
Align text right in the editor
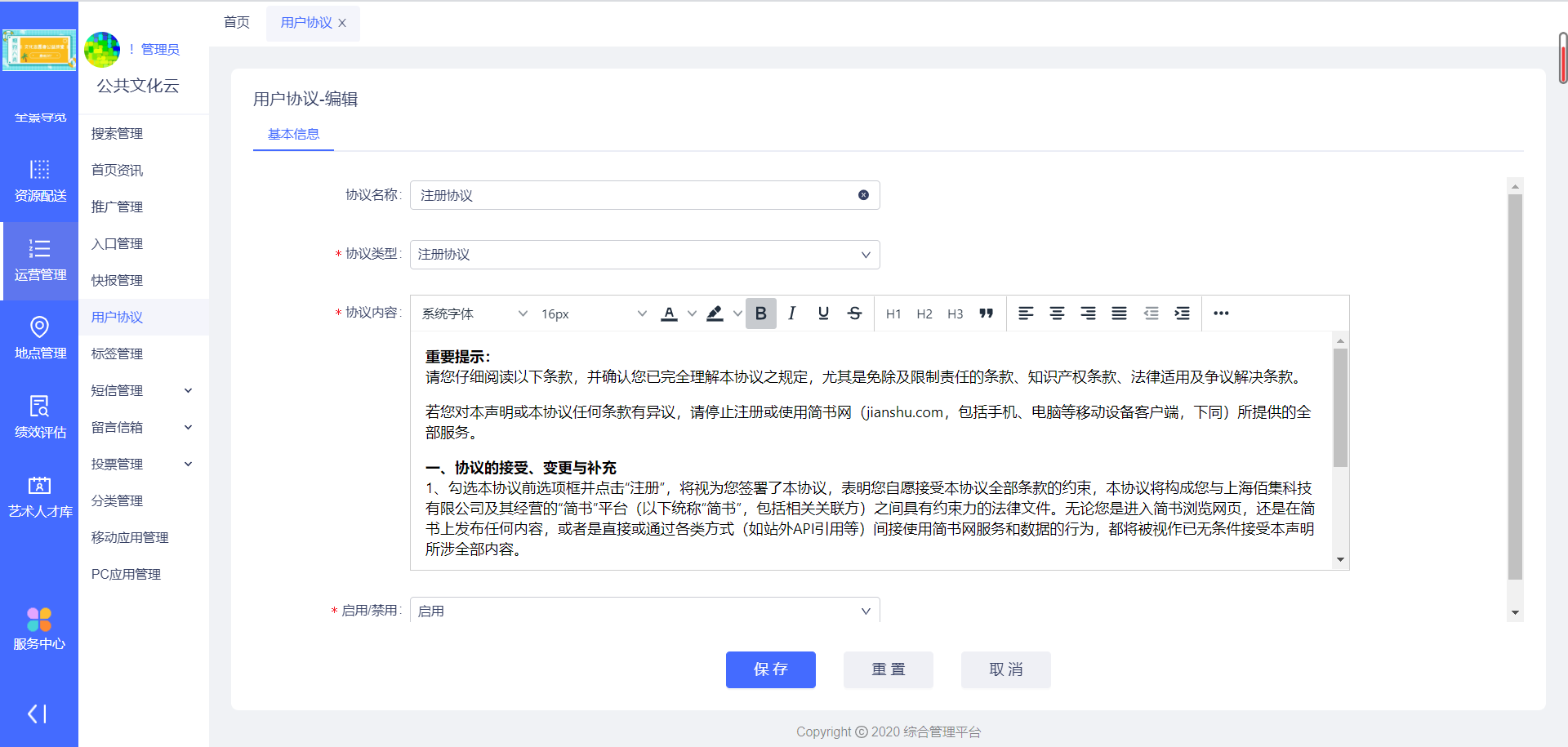(1088, 313)
